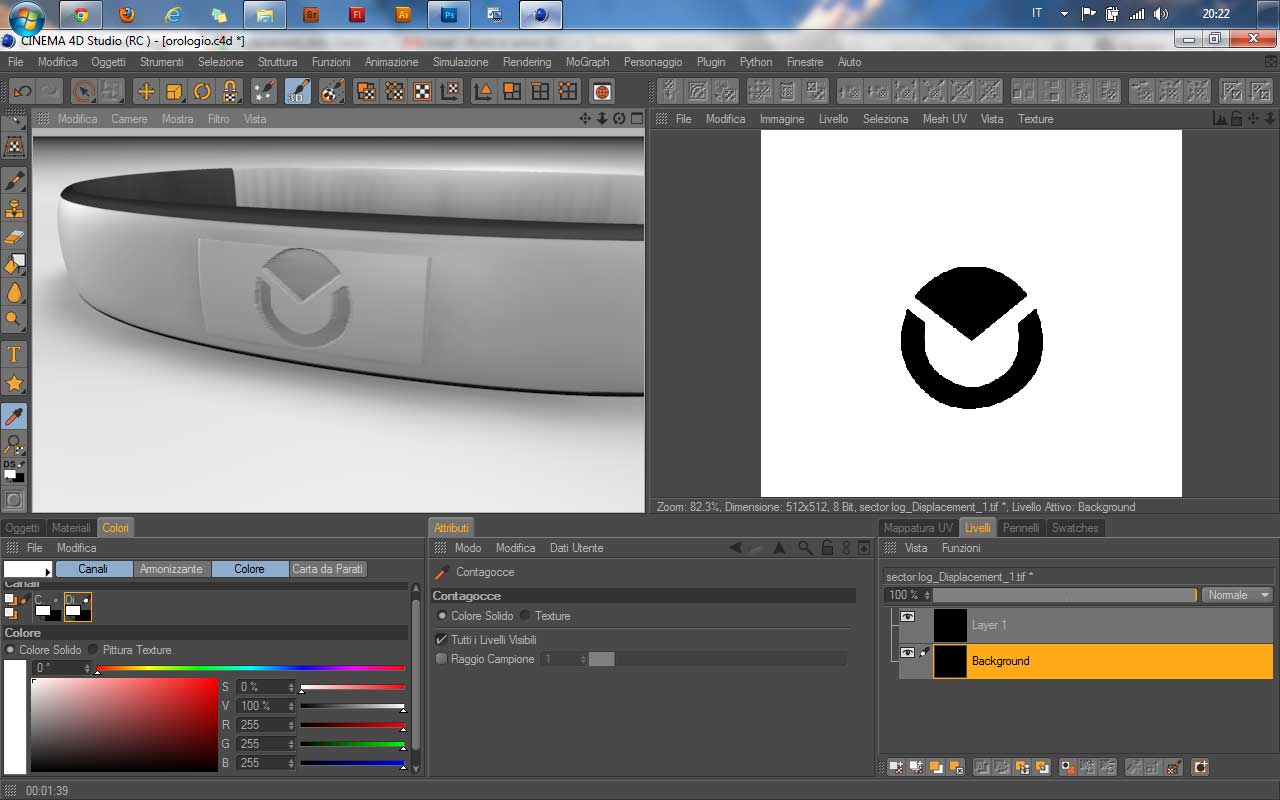The height and width of the screenshot is (800, 1280).
Task: Select Colore Solido radio in Colori panel
Action: pos(11,650)
